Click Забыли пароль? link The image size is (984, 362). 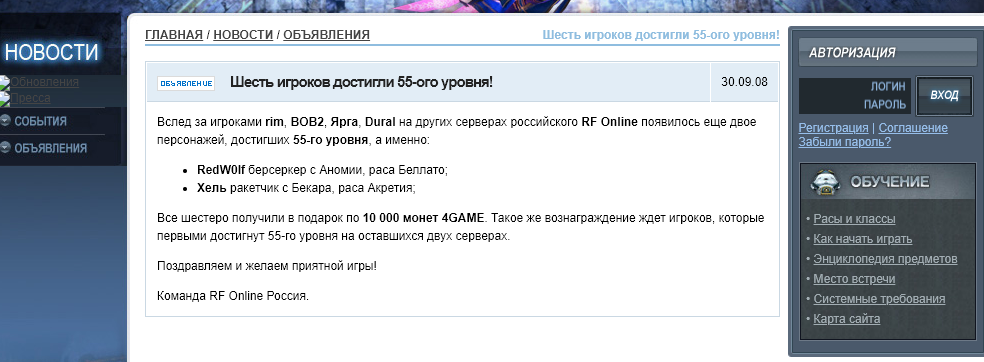click(x=845, y=142)
